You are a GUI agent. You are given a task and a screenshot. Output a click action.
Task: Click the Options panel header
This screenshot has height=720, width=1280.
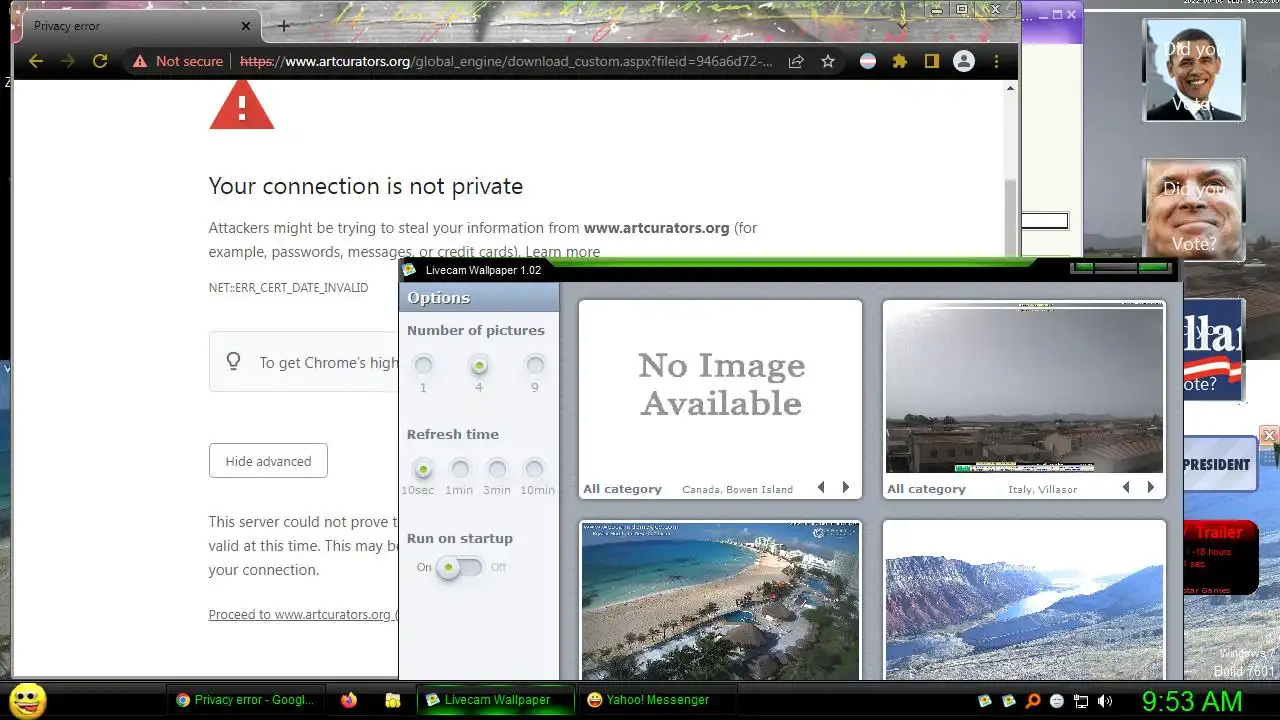(479, 297)
